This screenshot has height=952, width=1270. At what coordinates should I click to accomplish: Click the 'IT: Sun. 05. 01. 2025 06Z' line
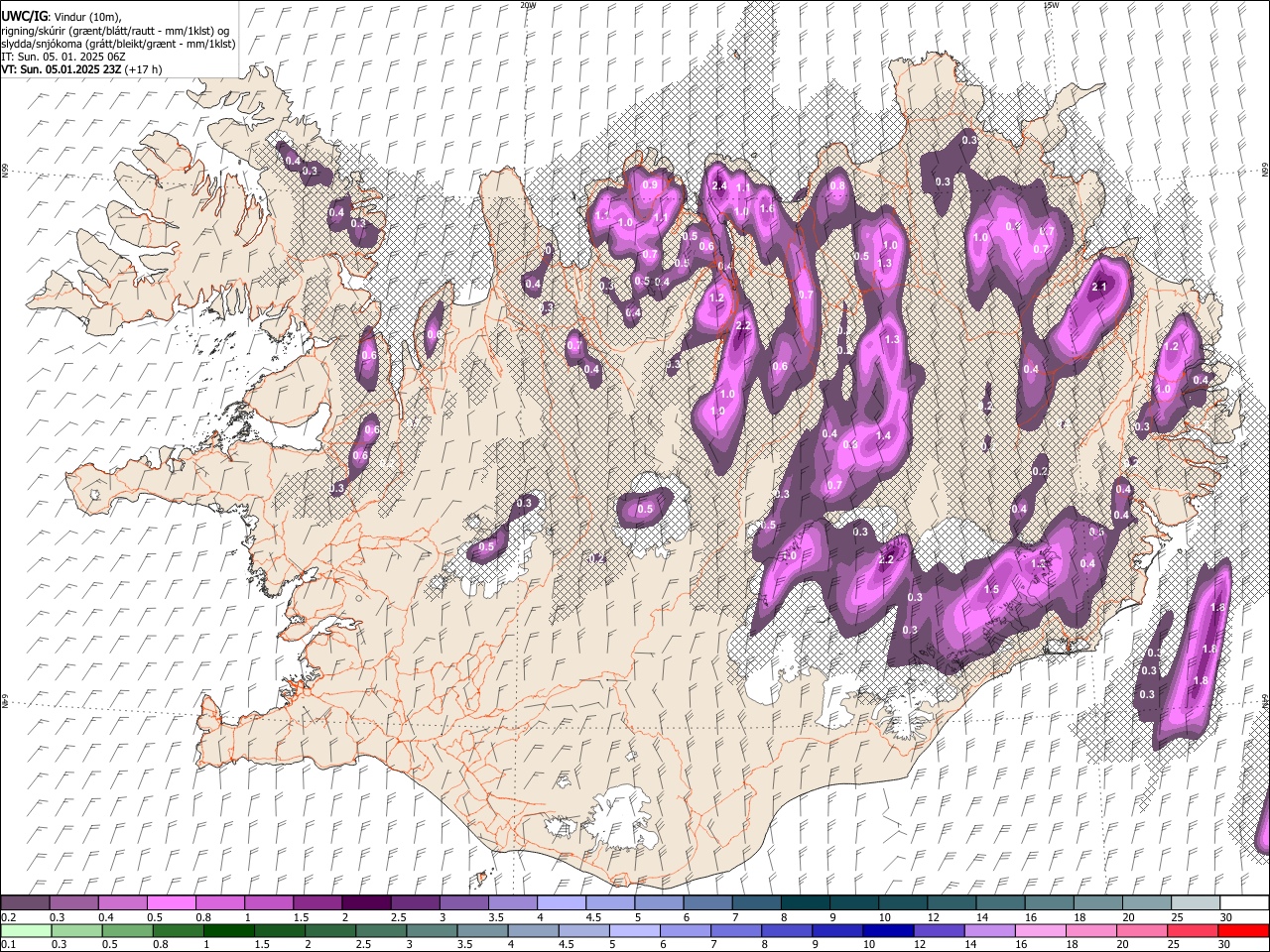click(x=63, y=57)
